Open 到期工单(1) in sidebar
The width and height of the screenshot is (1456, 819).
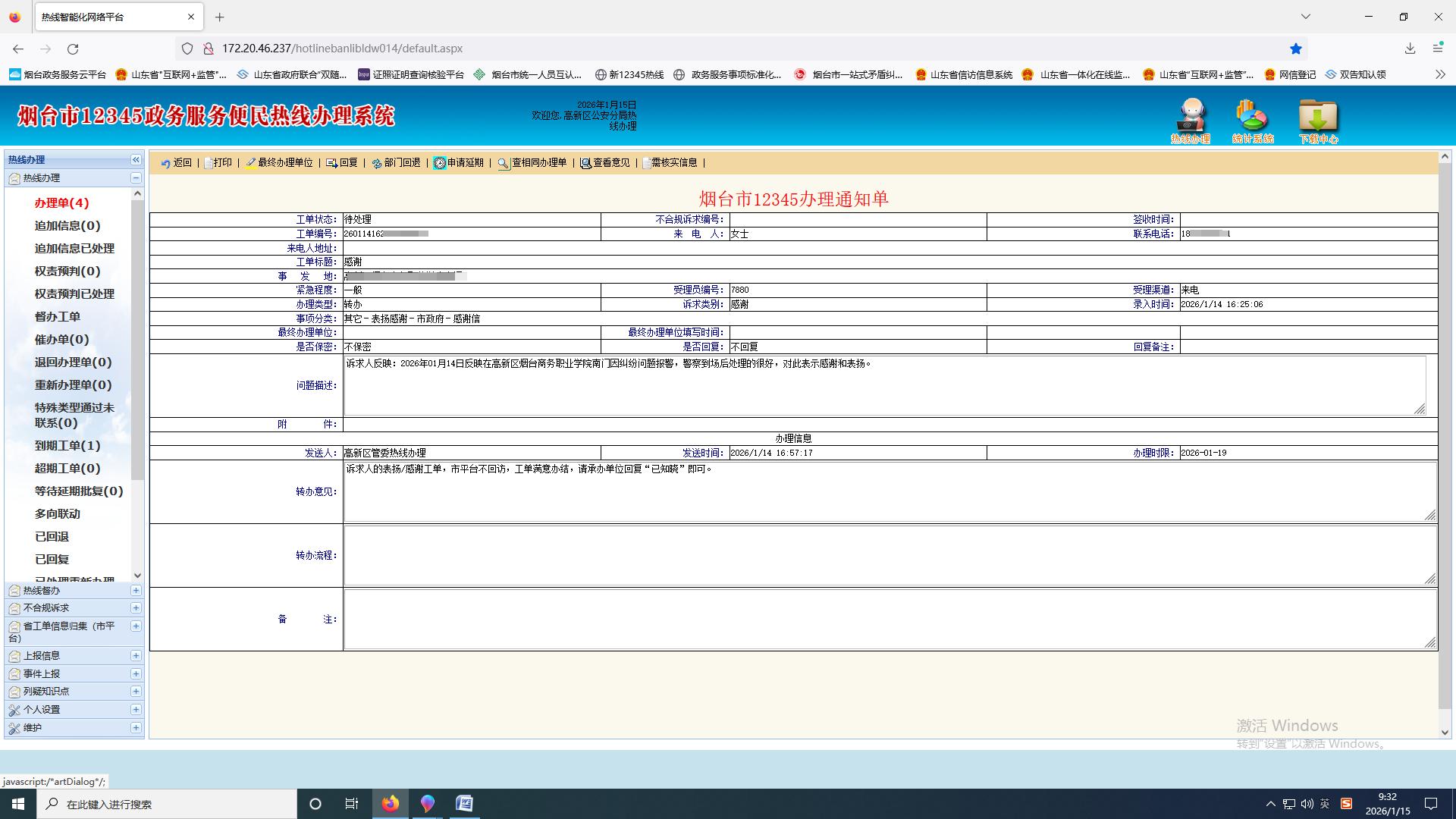(x=67, y=446)
